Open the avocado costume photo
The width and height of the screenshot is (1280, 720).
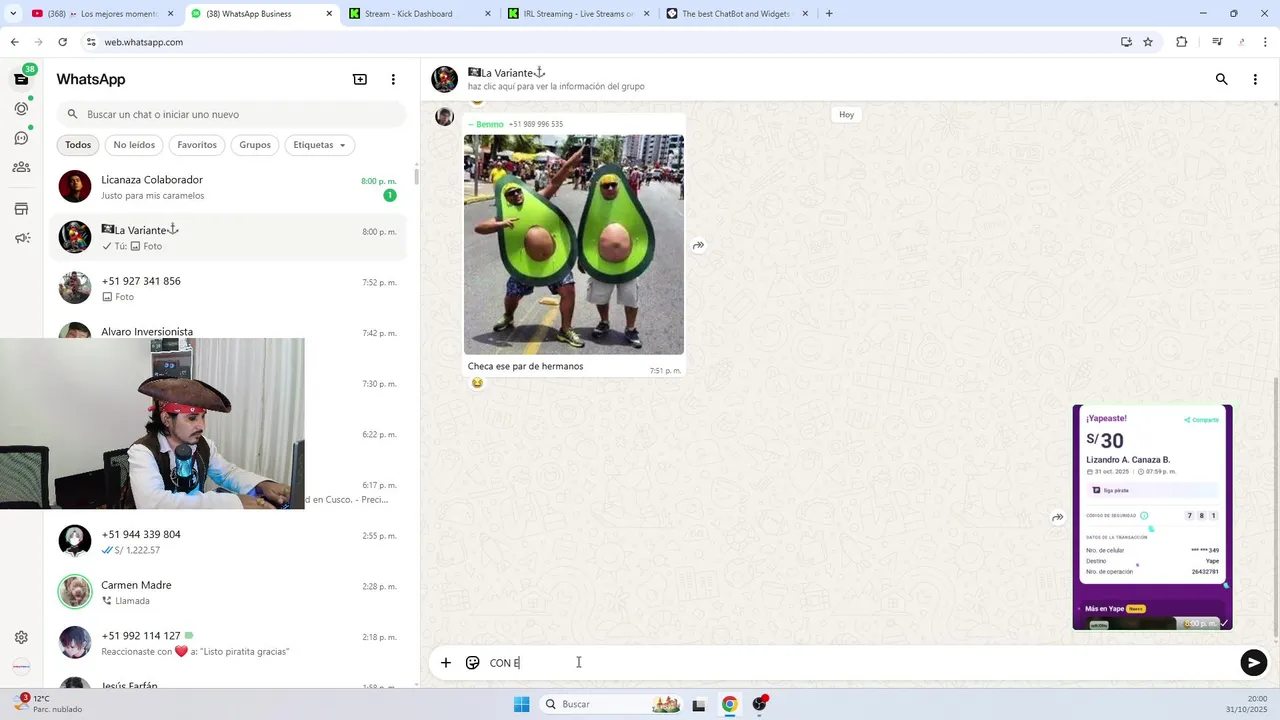[x=574, y=245]
